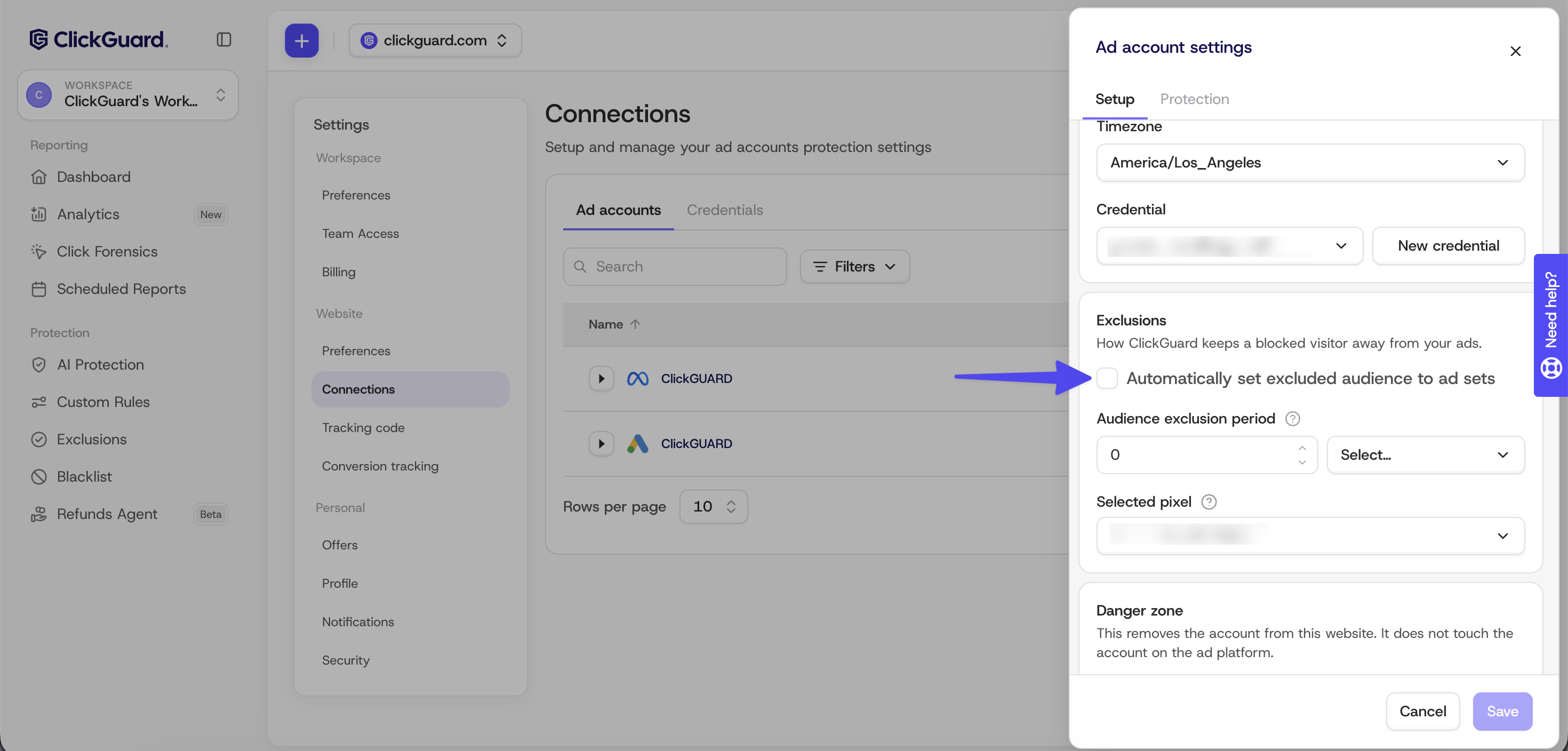Click the Meta logo of ClickGUARD account
Screen dimensions: 1568x751
(637, 379)
